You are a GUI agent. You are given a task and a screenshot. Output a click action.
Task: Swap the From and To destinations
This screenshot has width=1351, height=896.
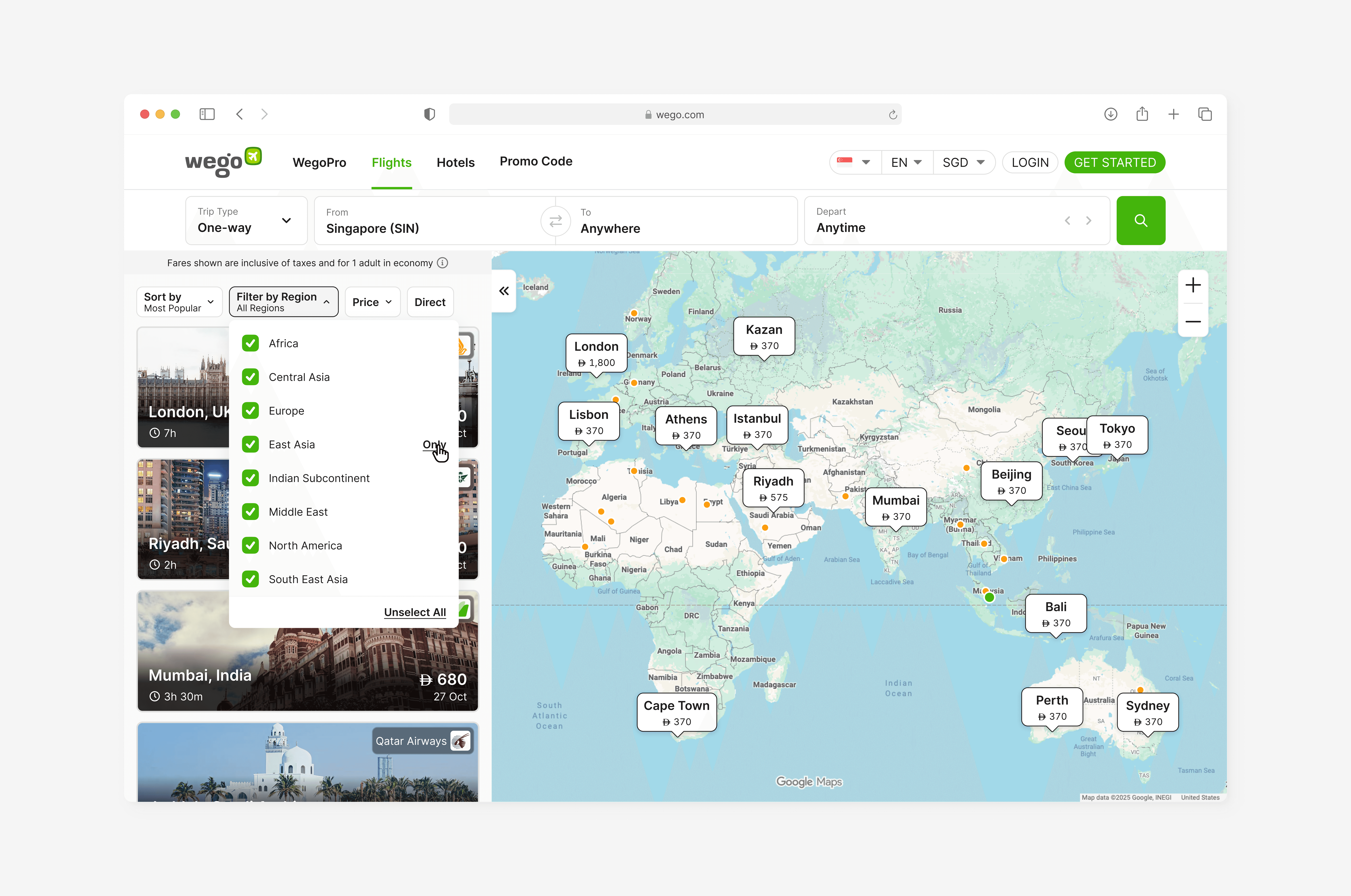coord(556,221)
